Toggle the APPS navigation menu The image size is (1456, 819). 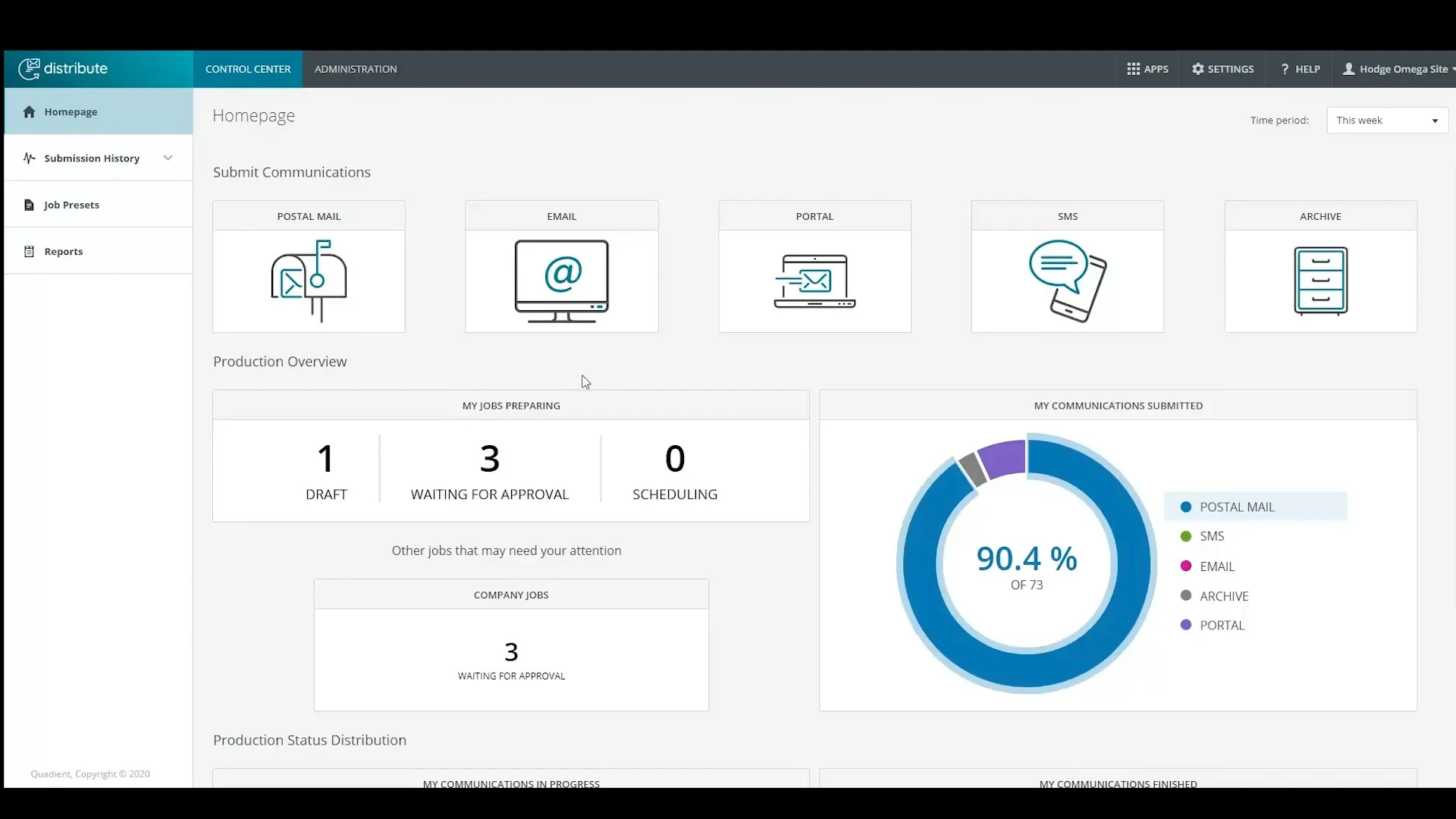pos(1147,68)
